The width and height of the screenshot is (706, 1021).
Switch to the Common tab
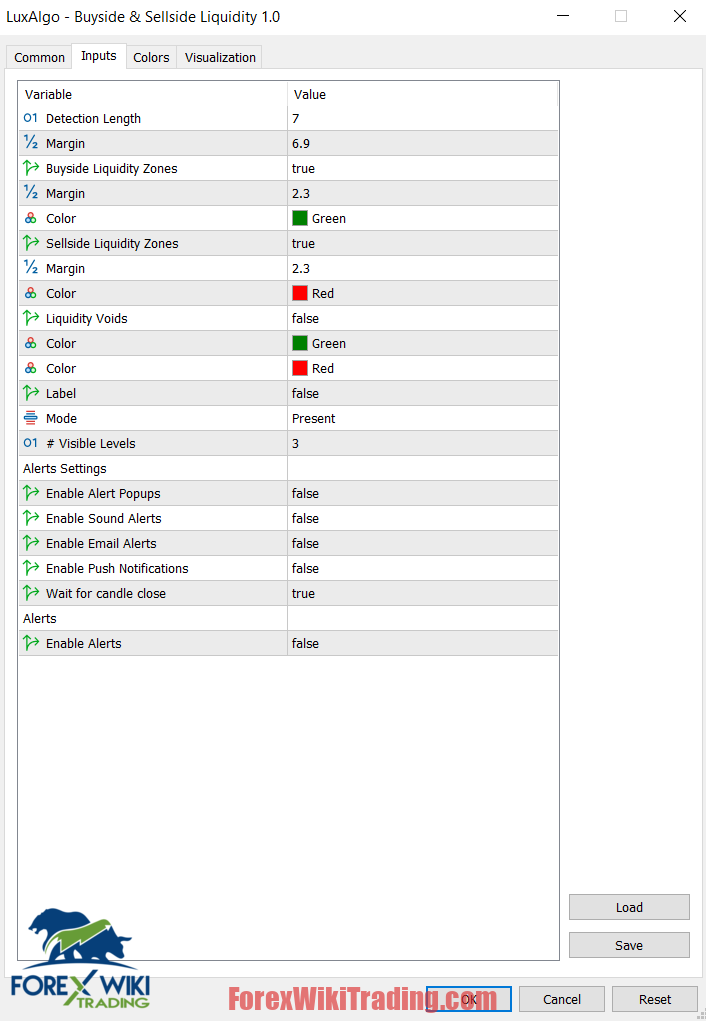click(39, 57)
